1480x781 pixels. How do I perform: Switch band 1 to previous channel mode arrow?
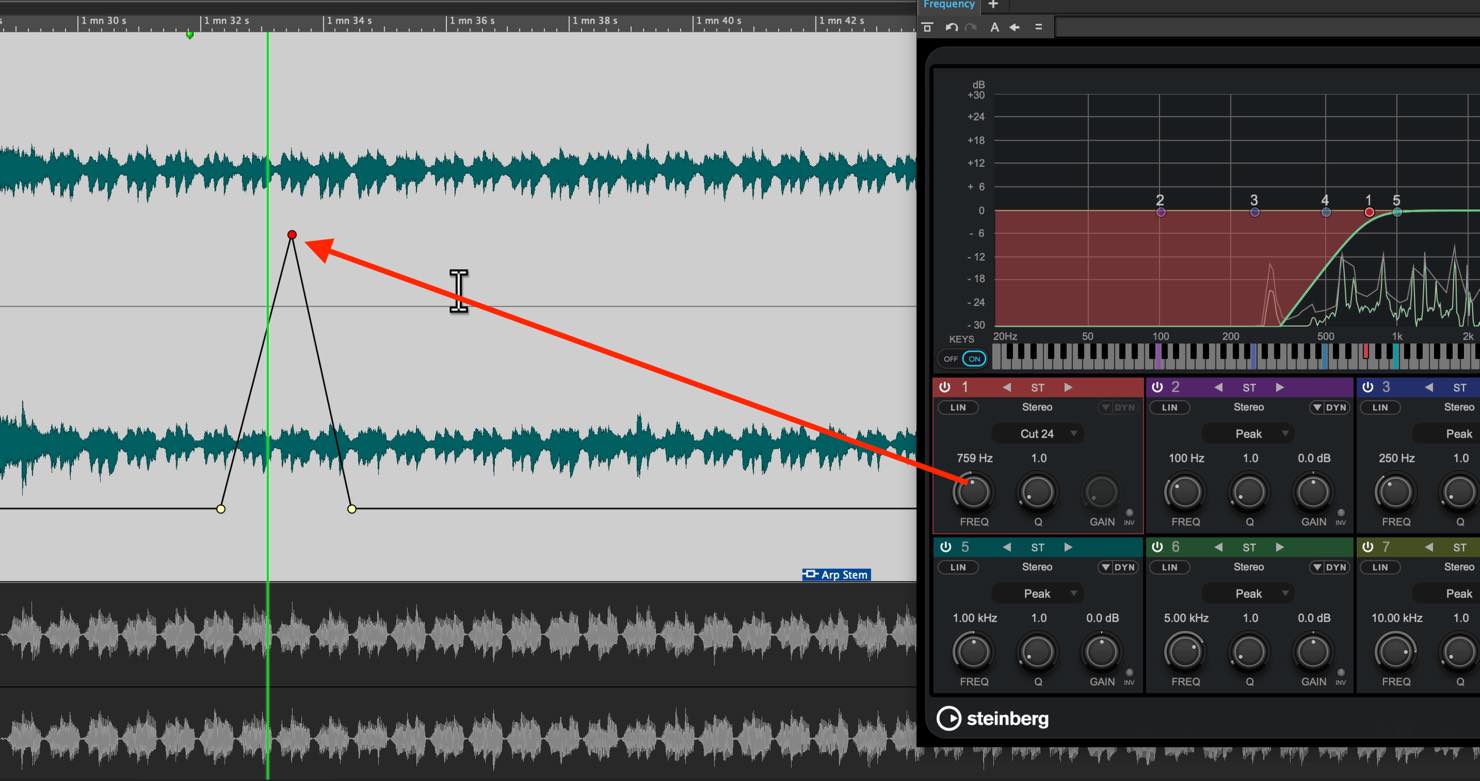point(1007,387)
